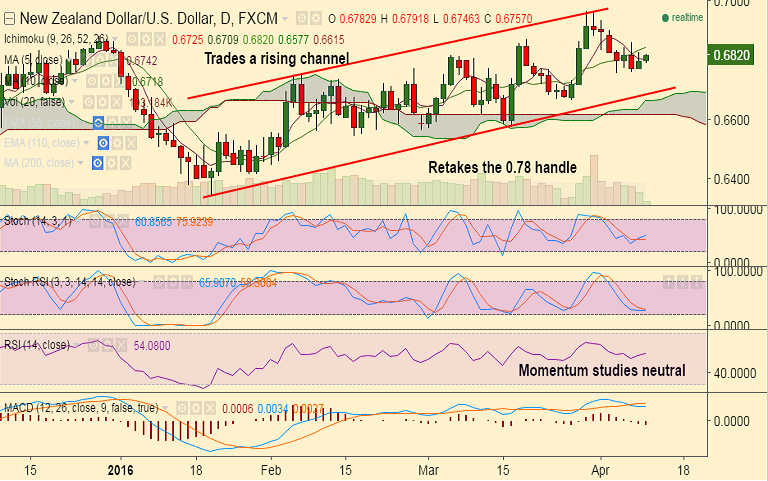Open the EMA (55, close) settings gear
This screenshot has height=481, width=768.
112,122
